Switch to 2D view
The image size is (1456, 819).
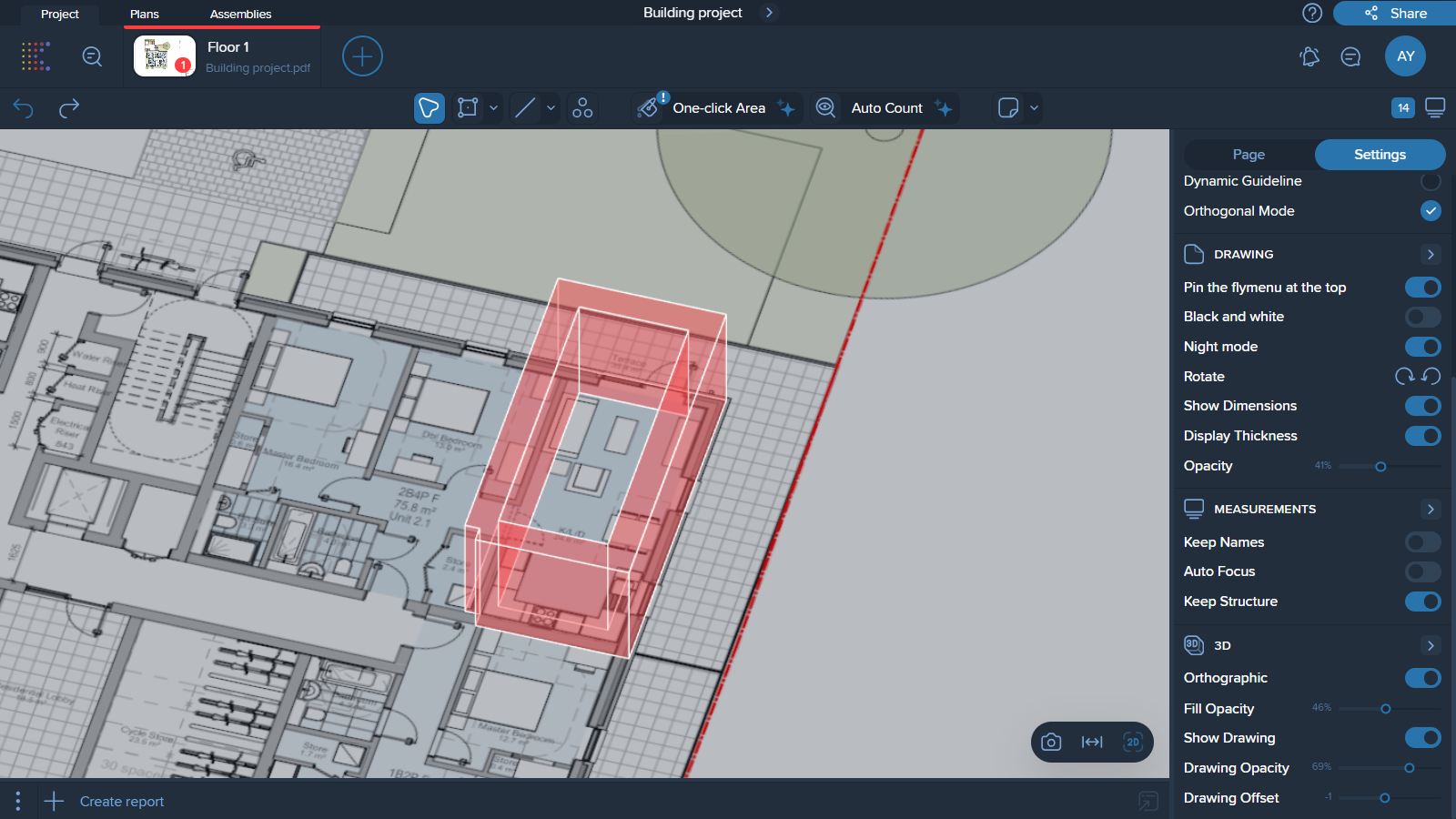[1133, 742]
